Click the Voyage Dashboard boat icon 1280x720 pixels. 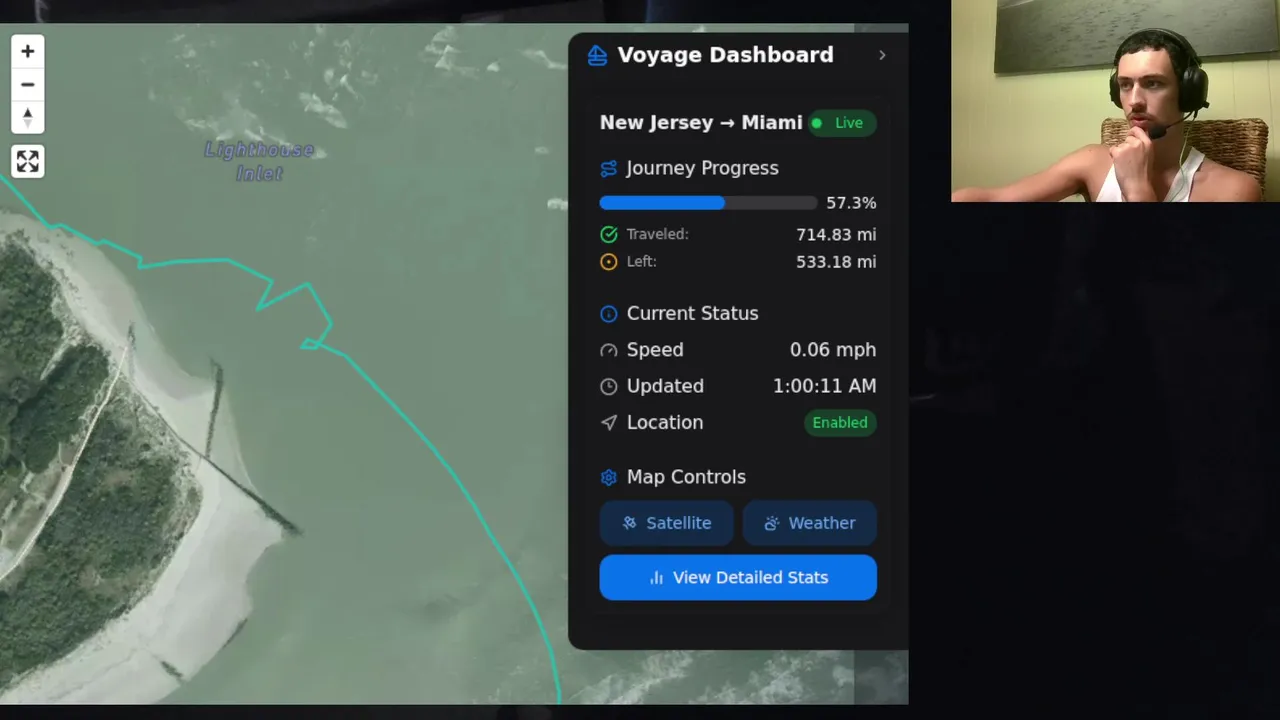pyautogui.click(x=597, y=55)
